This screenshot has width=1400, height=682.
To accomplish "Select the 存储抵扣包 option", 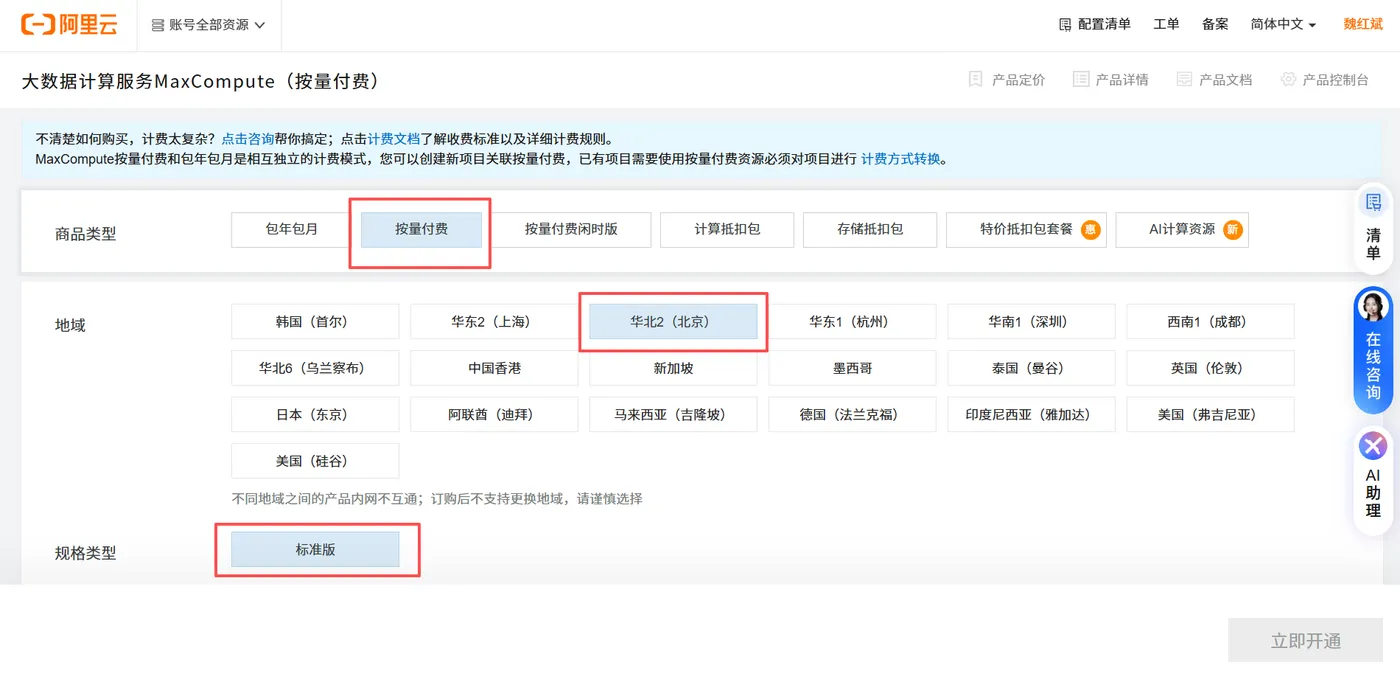I will pos(870,229).
